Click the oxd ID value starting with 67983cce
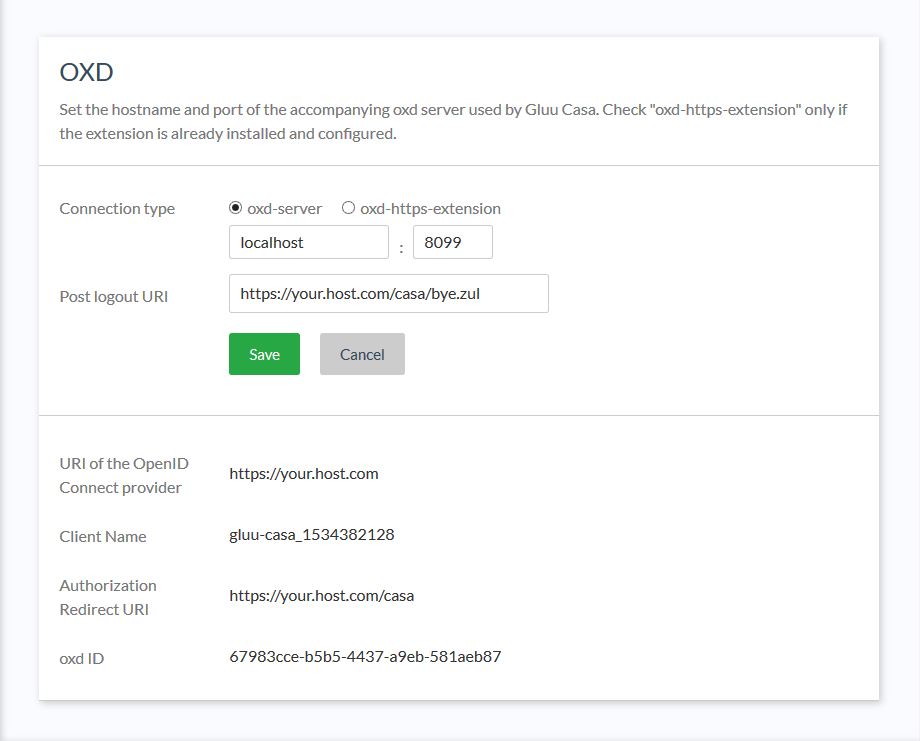920x741 pixels. tap(365, 657)
